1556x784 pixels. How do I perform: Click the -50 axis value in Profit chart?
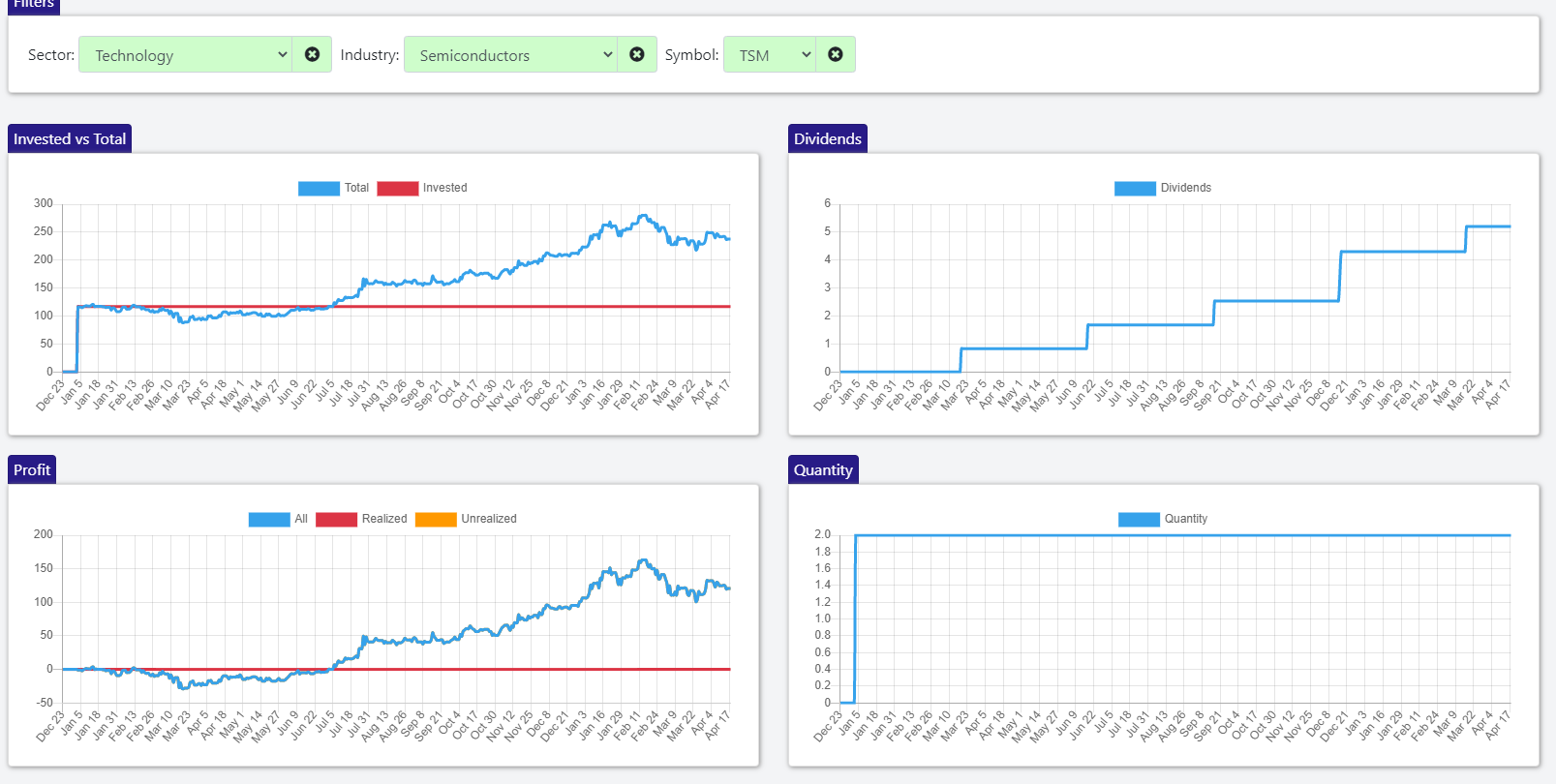coord(43,703)
